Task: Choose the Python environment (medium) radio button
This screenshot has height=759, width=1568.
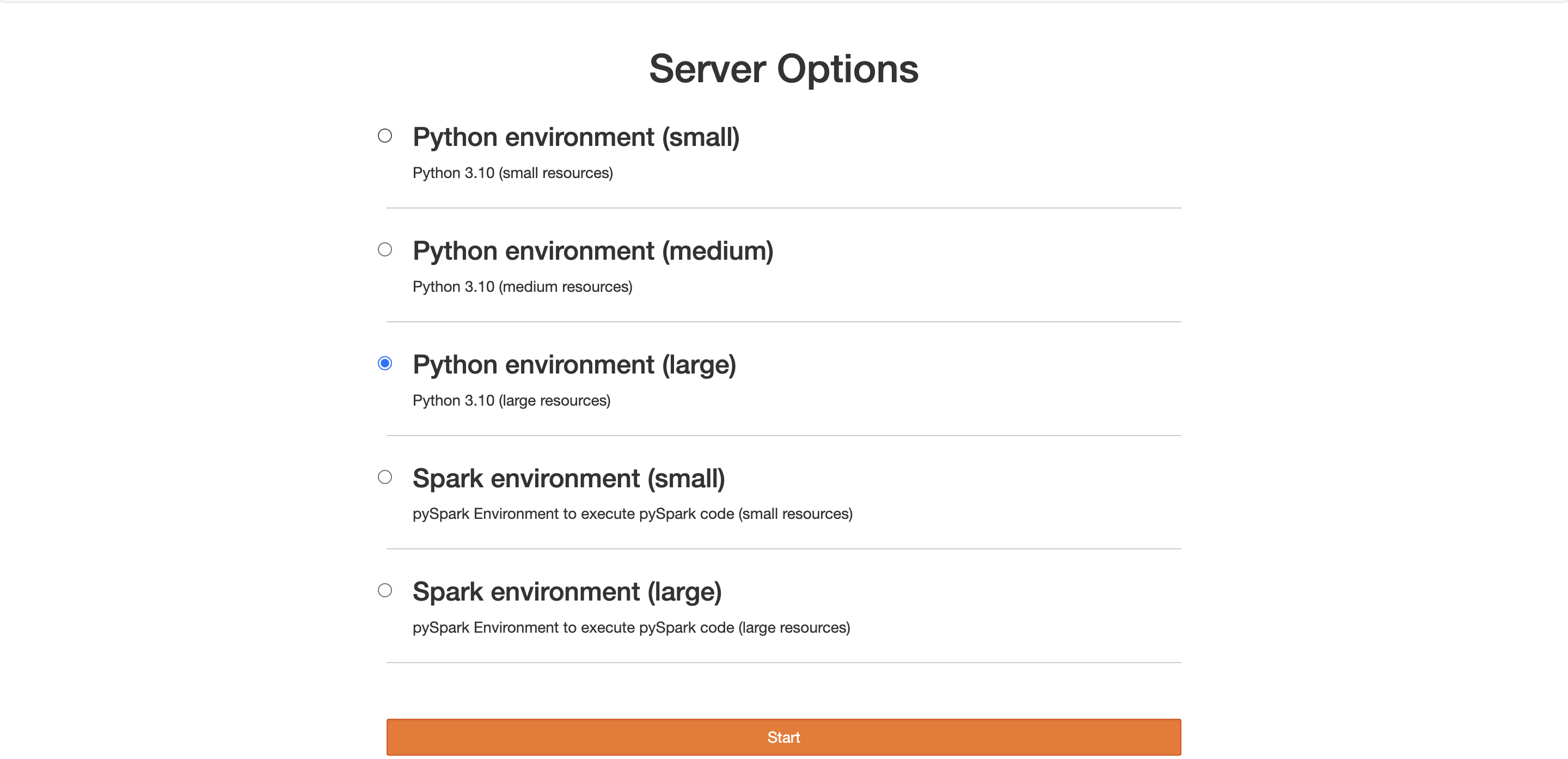Action: point(385,249)
